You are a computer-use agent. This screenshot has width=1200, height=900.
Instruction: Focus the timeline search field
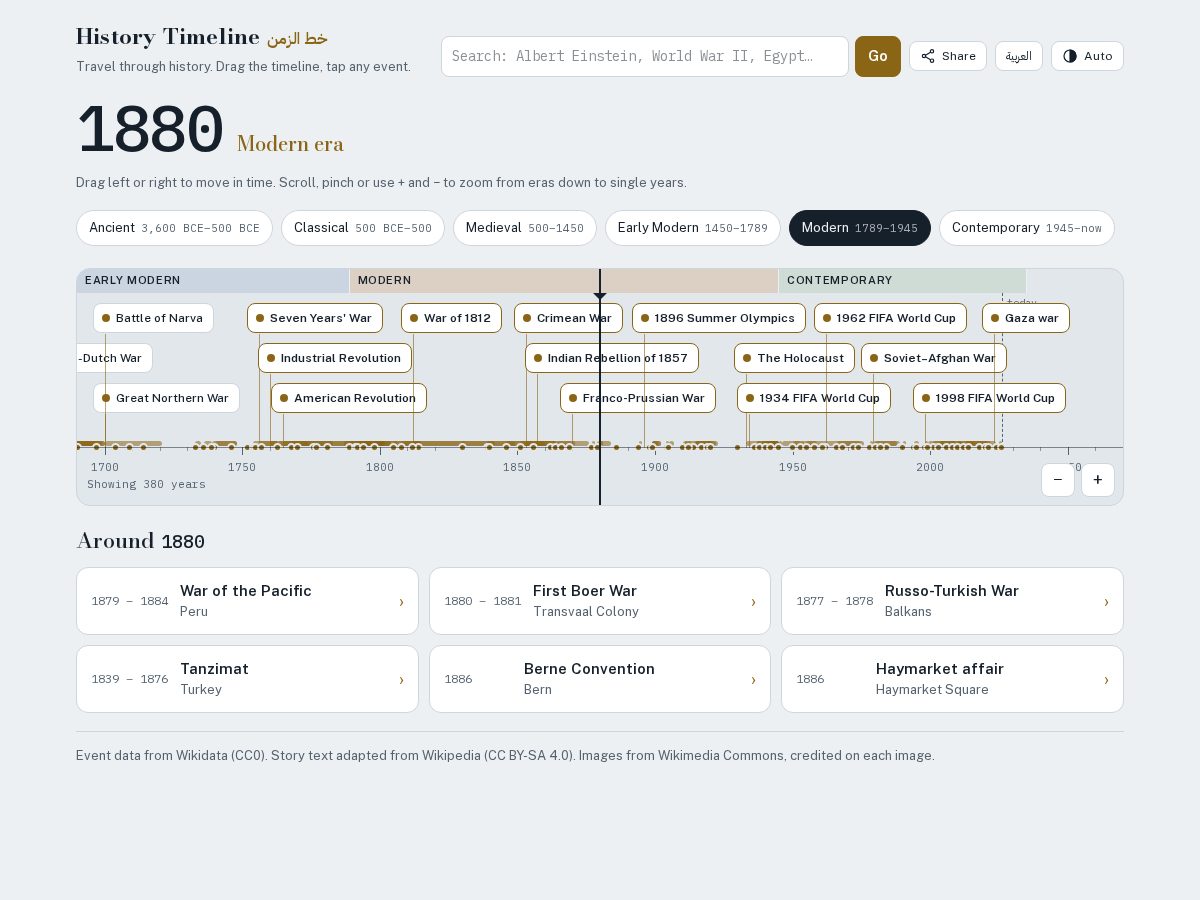(645, 56)
